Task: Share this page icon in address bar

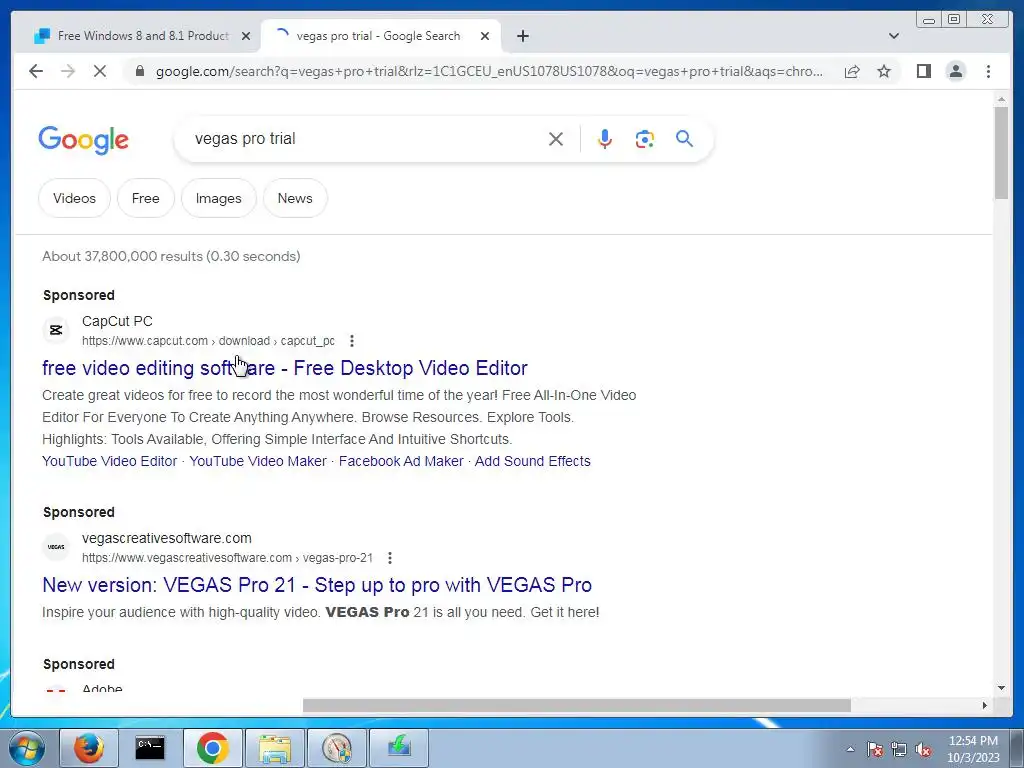Action: point(852,71)
